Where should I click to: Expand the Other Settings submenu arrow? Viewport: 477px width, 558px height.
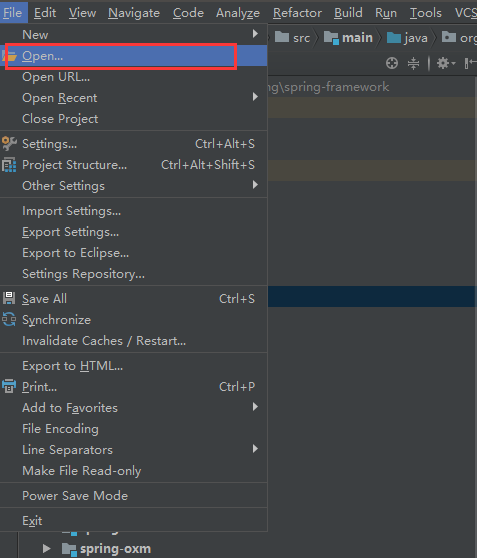click(x=255, y=185)
